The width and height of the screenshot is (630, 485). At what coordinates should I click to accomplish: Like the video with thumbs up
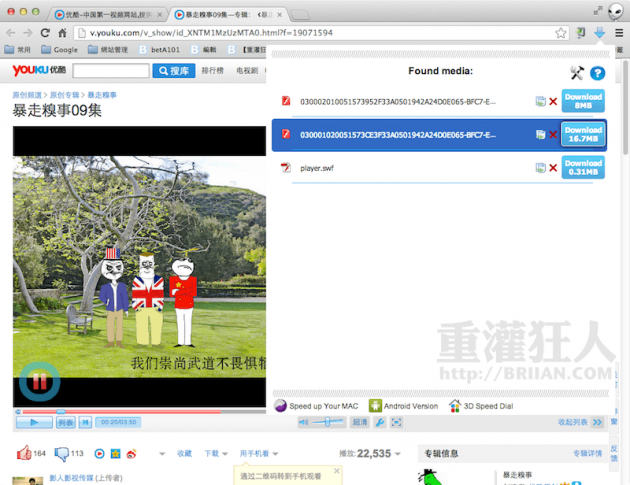pyautogui.click(x=24, y=453)
